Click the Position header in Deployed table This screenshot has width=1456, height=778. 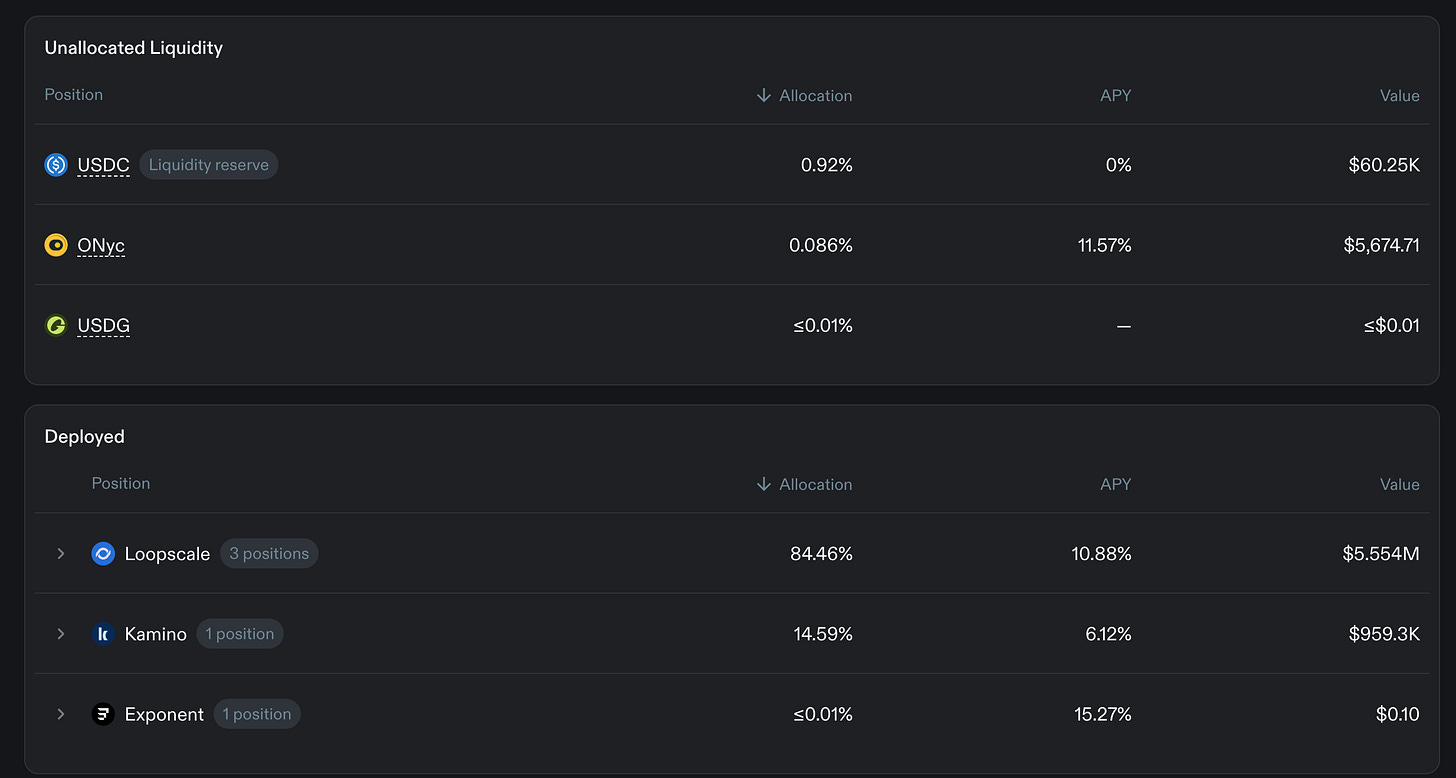pyautogui.click(x=121, y=483)
